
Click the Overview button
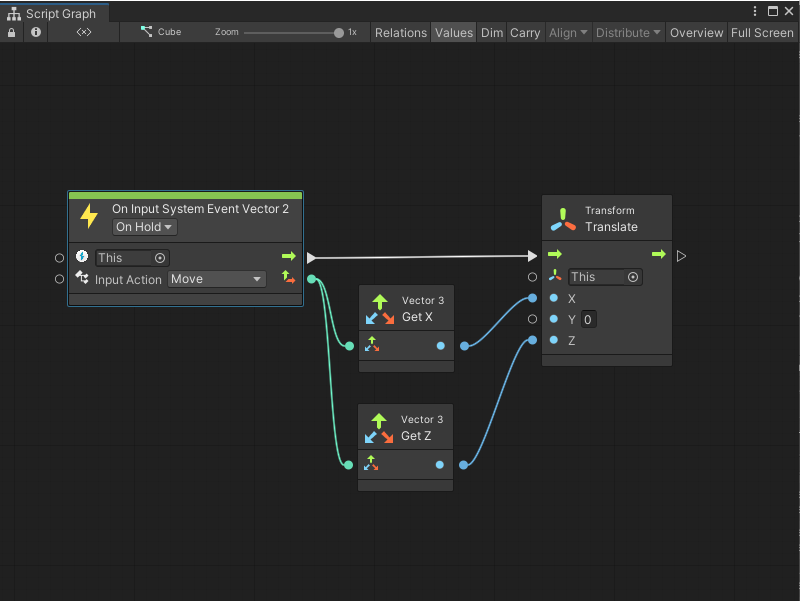click(696, 32)
